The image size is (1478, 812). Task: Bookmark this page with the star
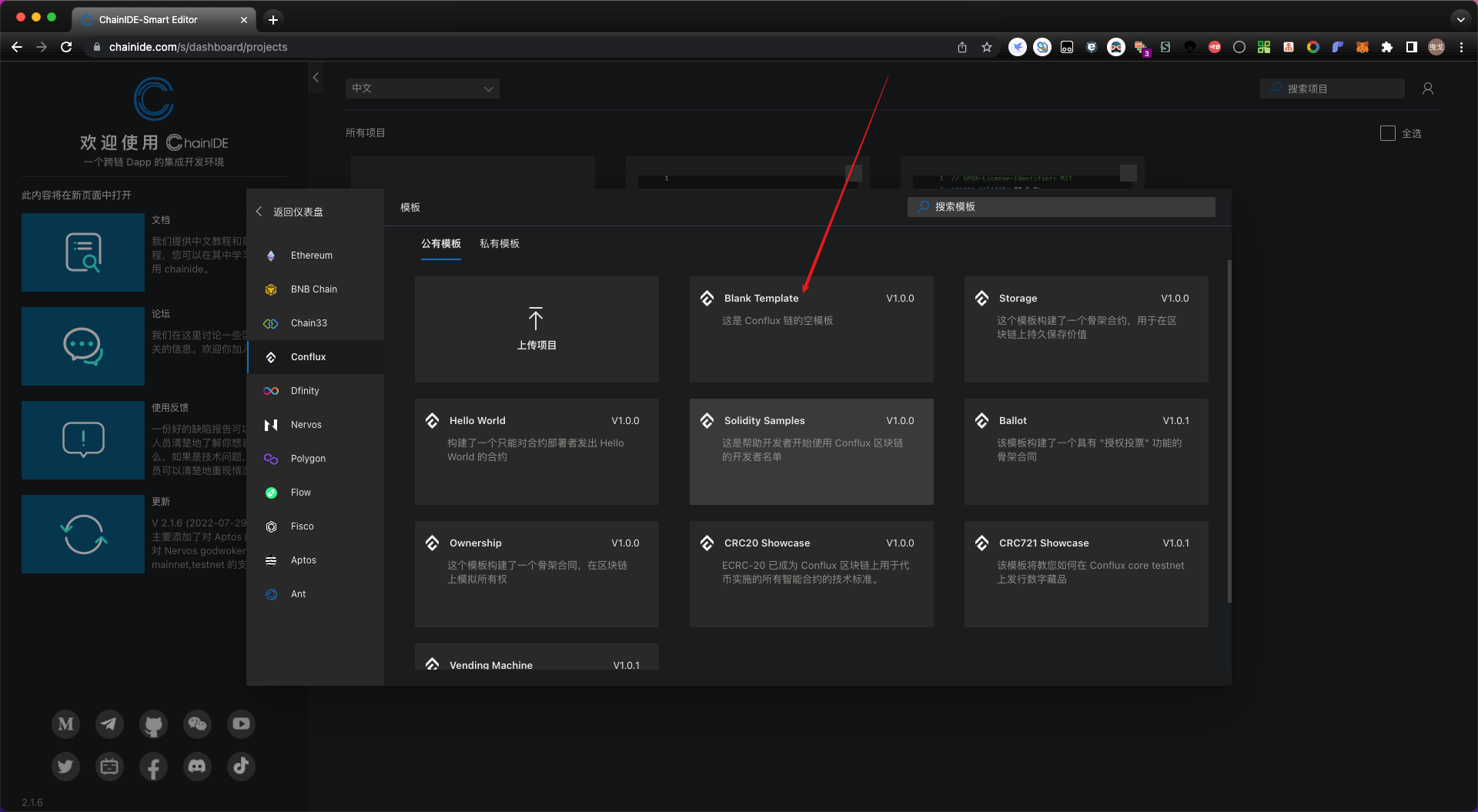pyautogui.click(x=987, y=47)
